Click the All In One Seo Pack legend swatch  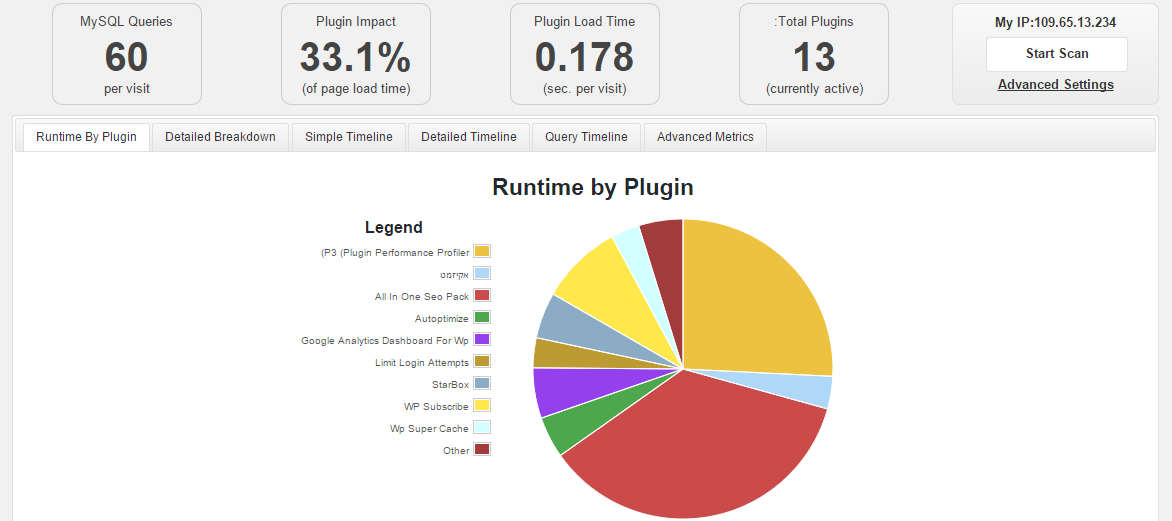(x=482, y=296)
